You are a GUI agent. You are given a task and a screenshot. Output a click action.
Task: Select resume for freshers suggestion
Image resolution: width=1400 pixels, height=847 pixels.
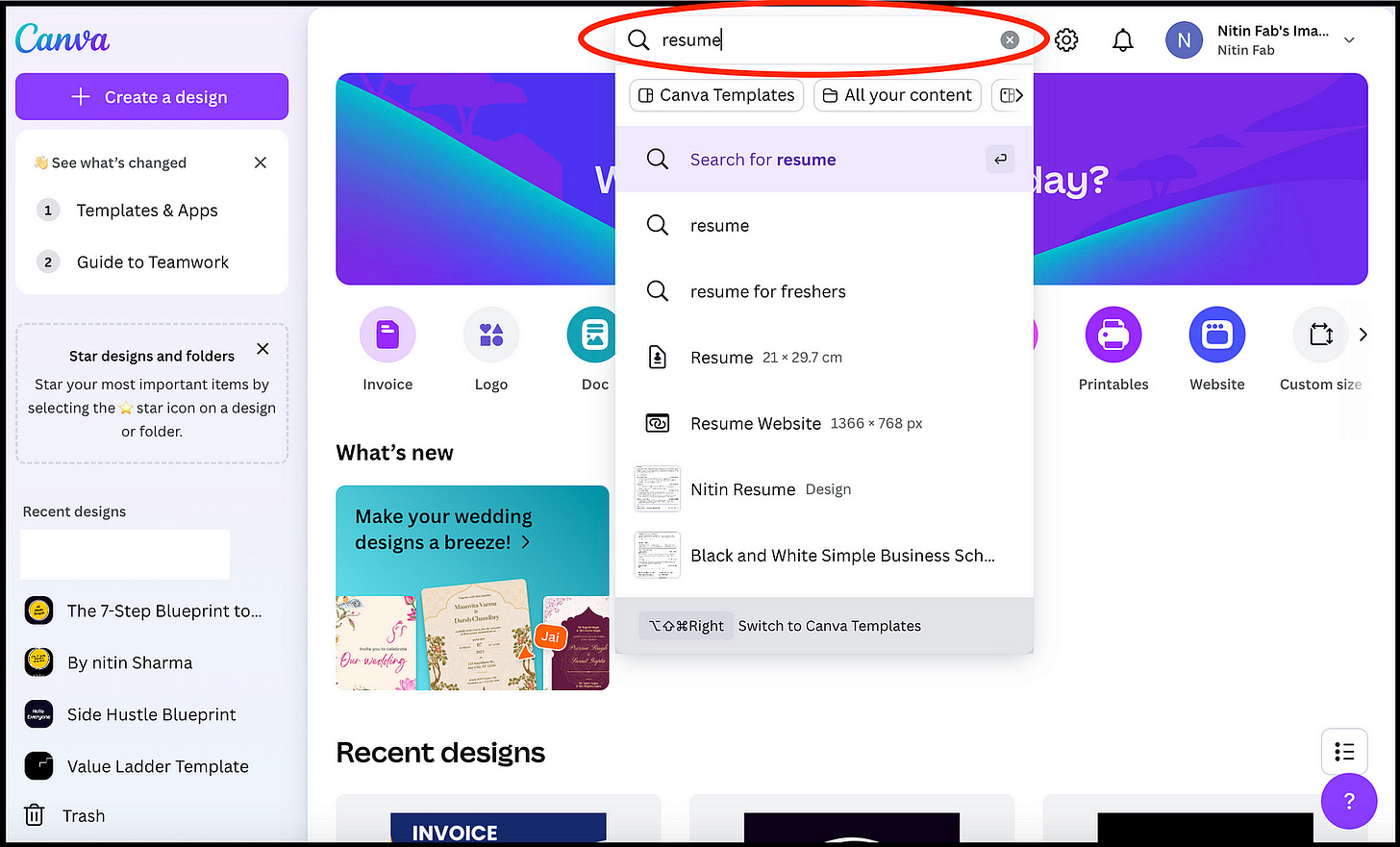point(824,291)
